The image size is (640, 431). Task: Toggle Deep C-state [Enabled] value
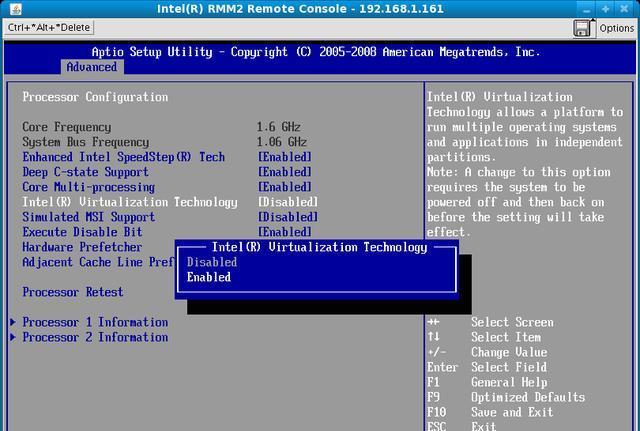pos(285,172)
